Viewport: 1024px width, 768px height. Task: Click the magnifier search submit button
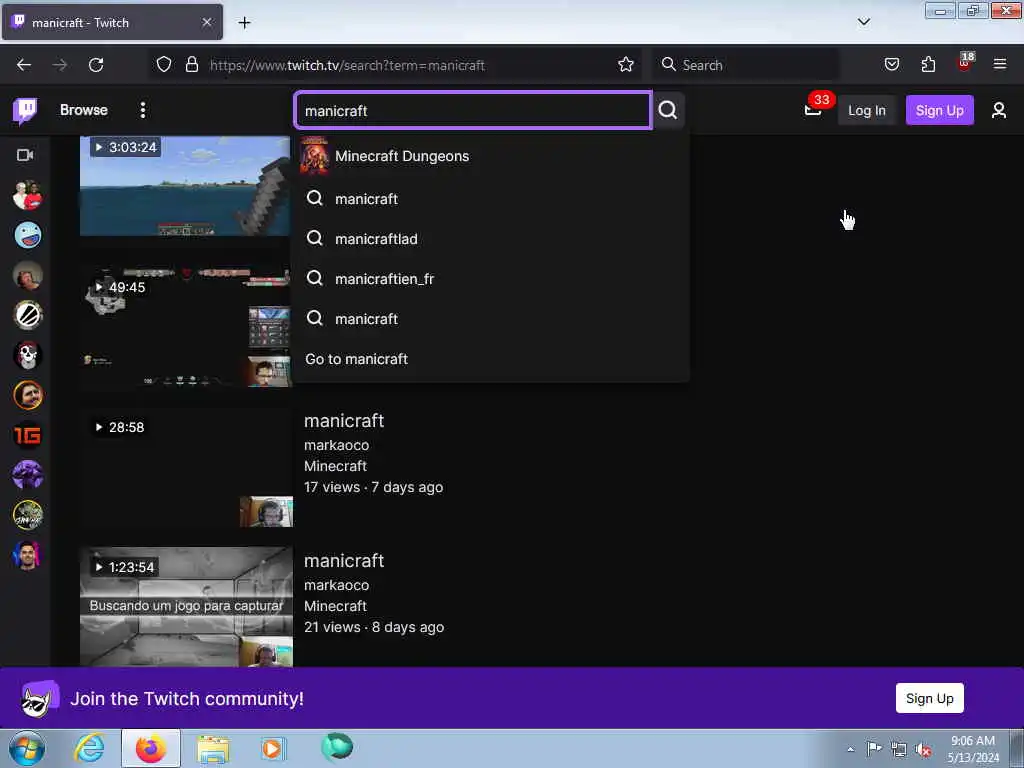coord(667,110)
